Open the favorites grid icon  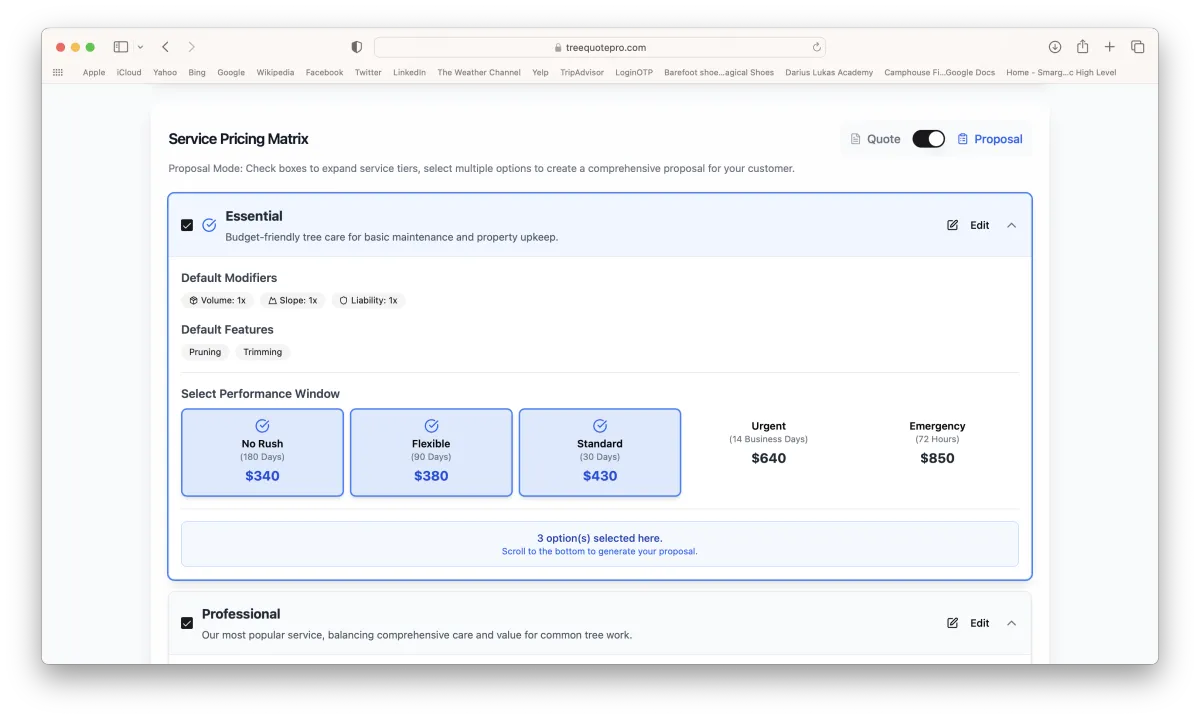click(x=58, y=72)
